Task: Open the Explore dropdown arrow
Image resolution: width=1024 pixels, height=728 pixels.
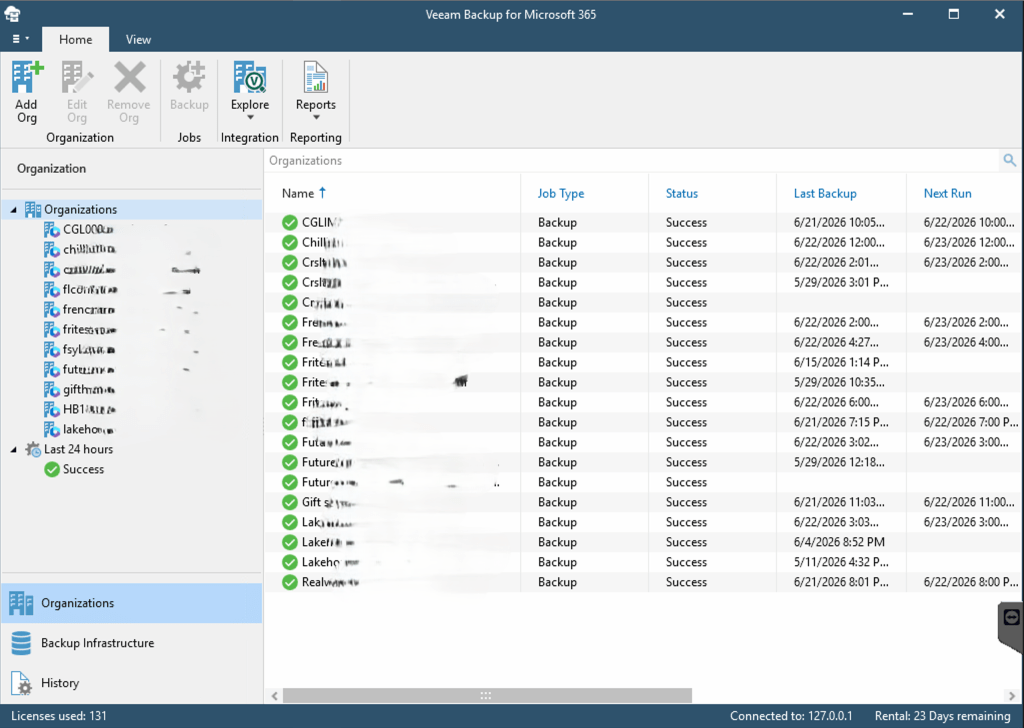Action: click(x=250, y=118)
